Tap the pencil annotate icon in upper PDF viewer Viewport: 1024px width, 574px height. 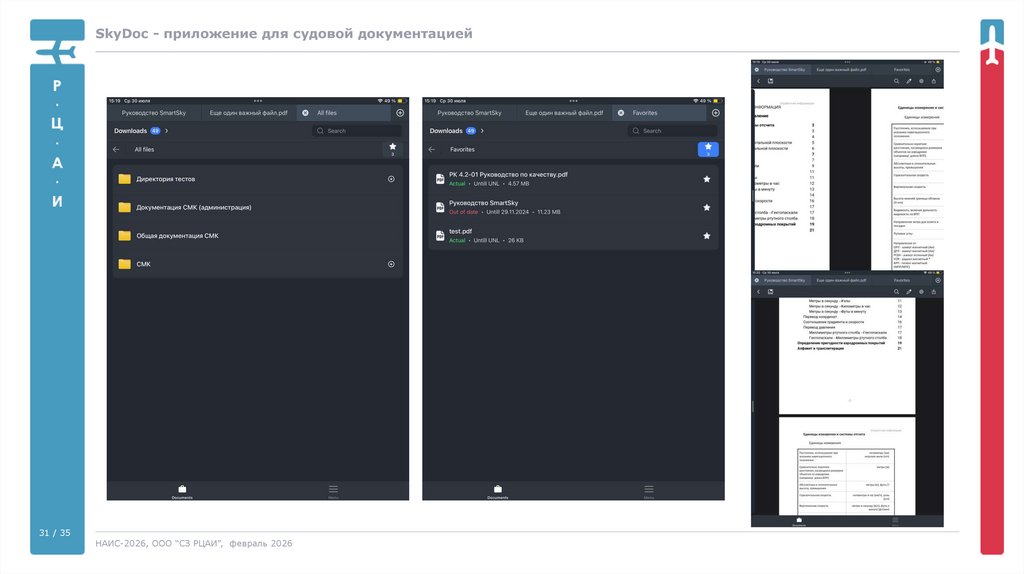click(908, 81)
